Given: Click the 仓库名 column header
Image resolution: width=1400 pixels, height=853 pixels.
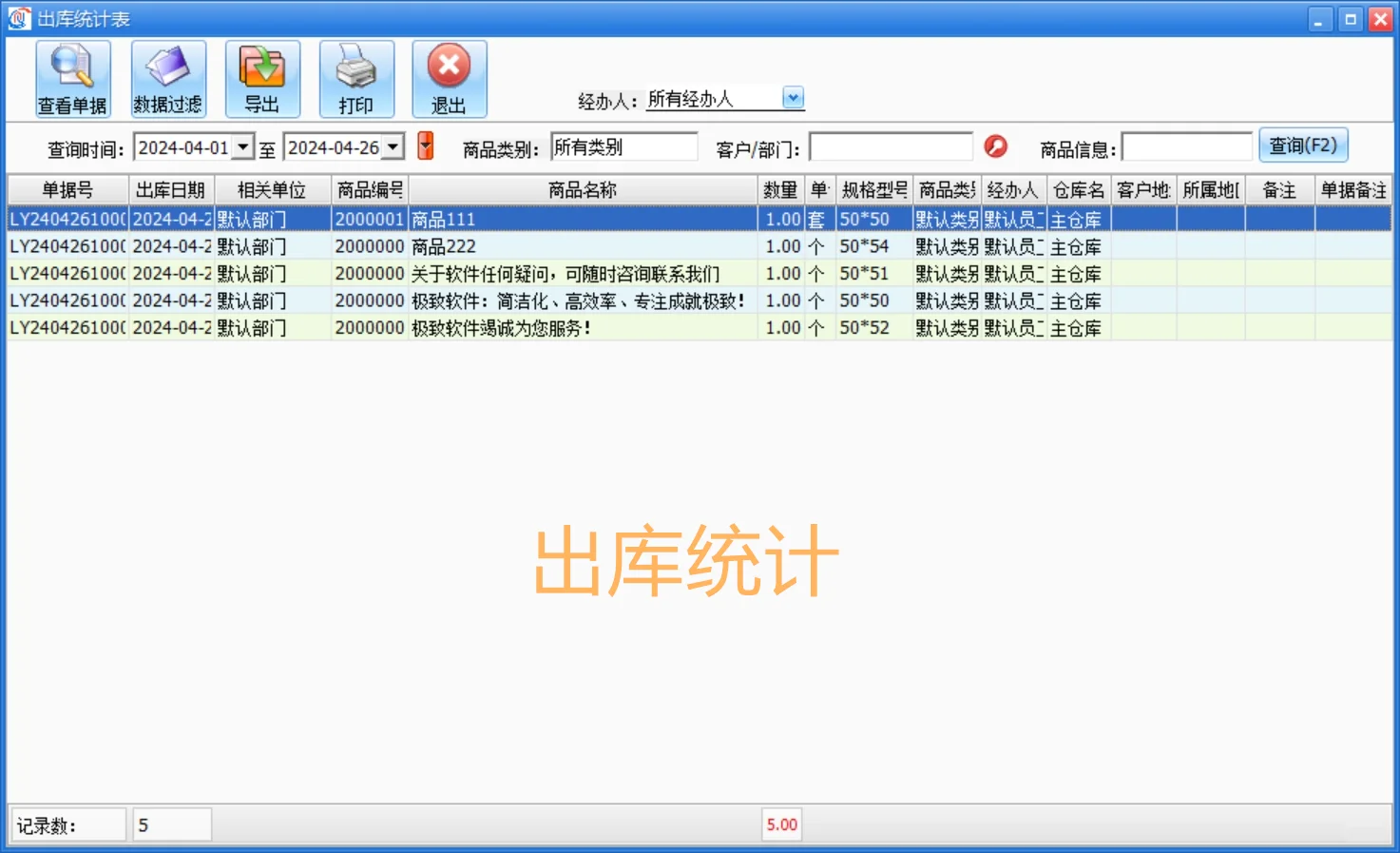Looking at the screenshot, I should (1079, 190).
